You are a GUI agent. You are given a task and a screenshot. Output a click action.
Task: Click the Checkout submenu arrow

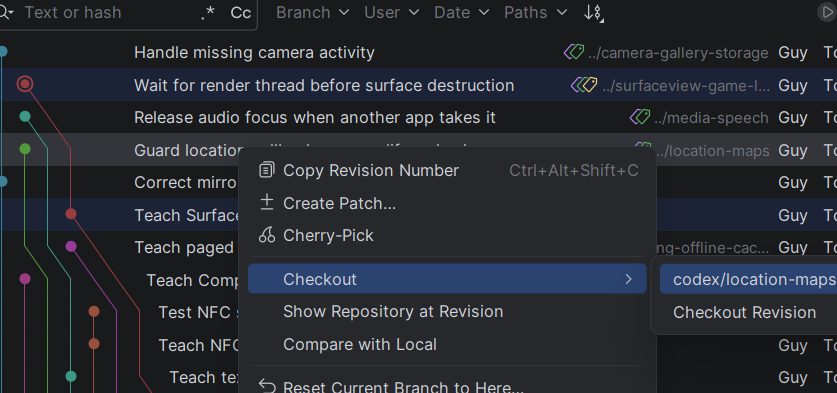[x=629, y=279]
